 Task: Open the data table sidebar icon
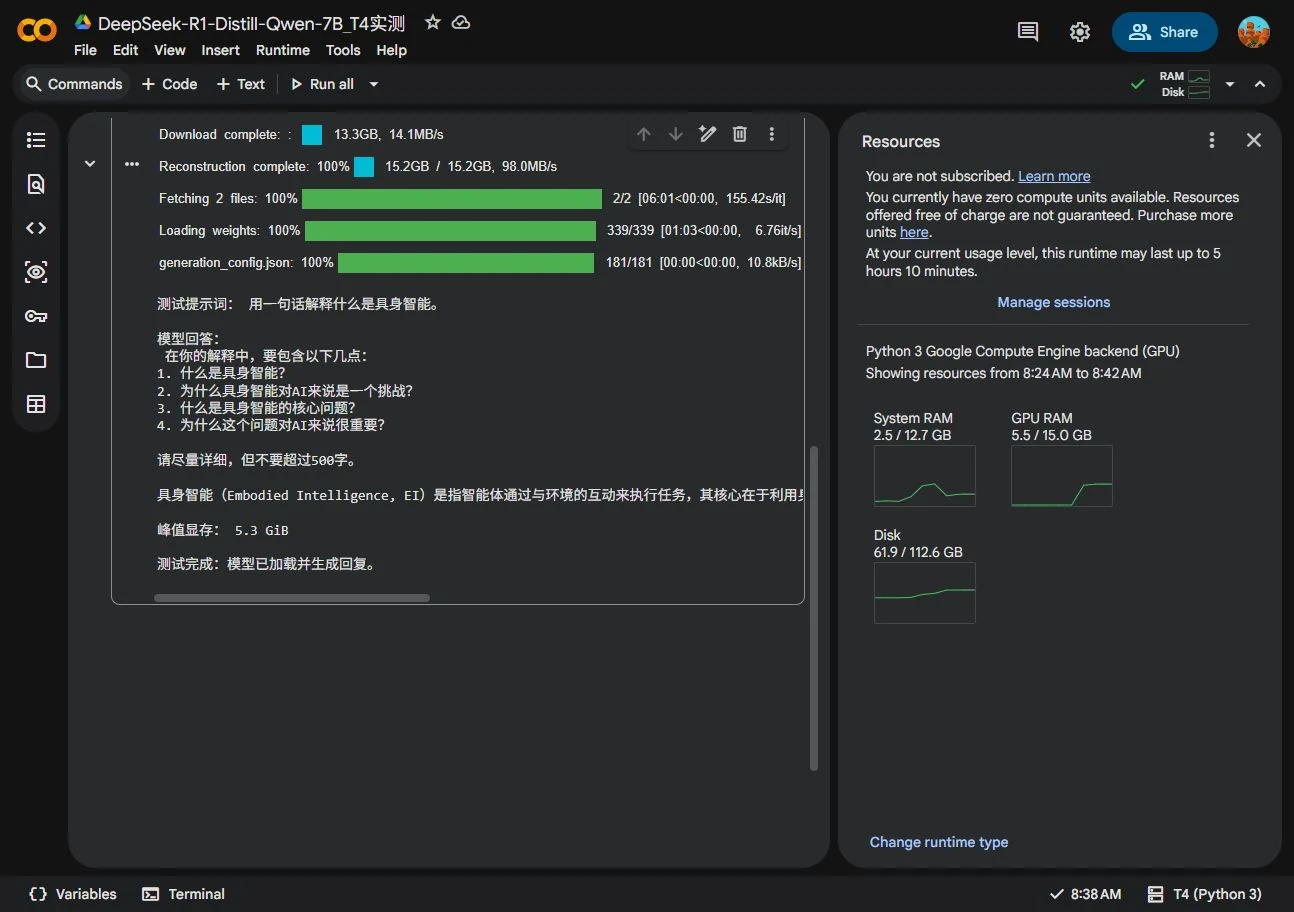click(x=36, y=404)
